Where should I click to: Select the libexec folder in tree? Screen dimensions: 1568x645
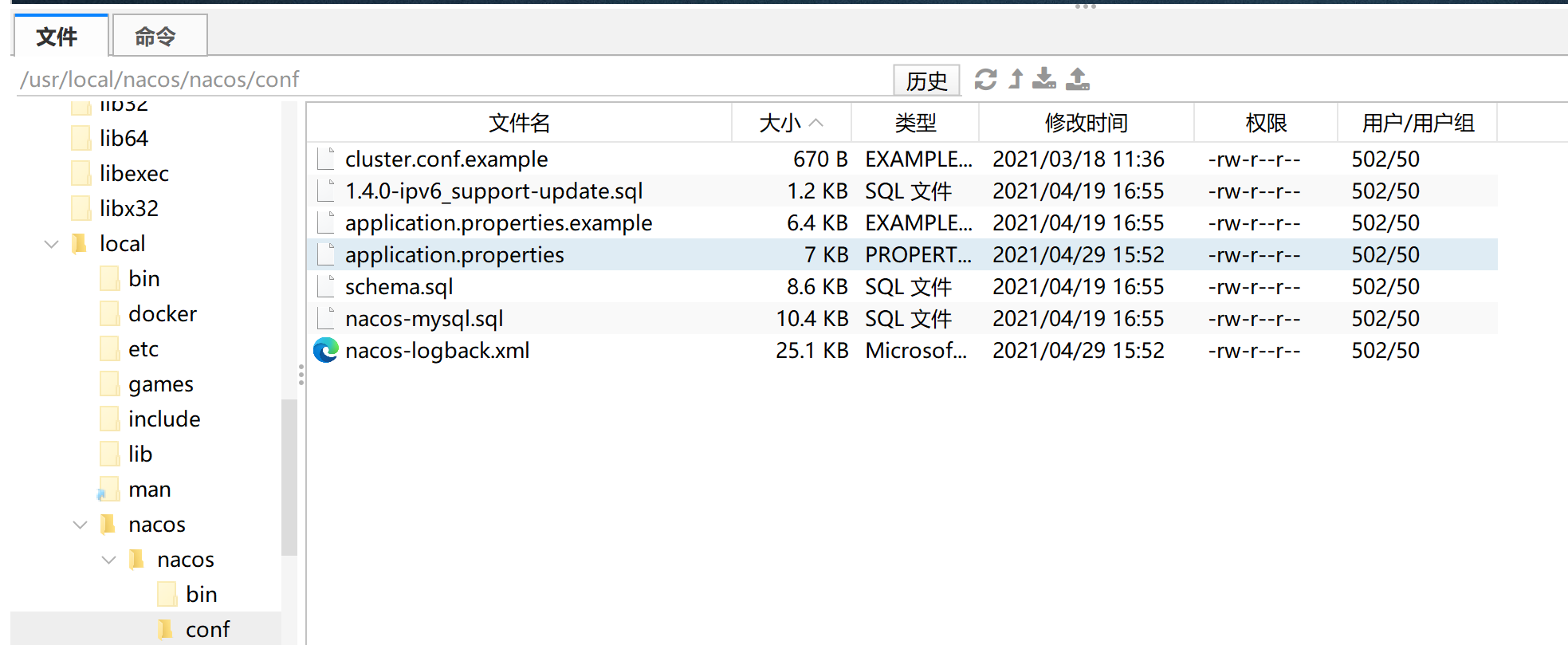coord(134,174)
